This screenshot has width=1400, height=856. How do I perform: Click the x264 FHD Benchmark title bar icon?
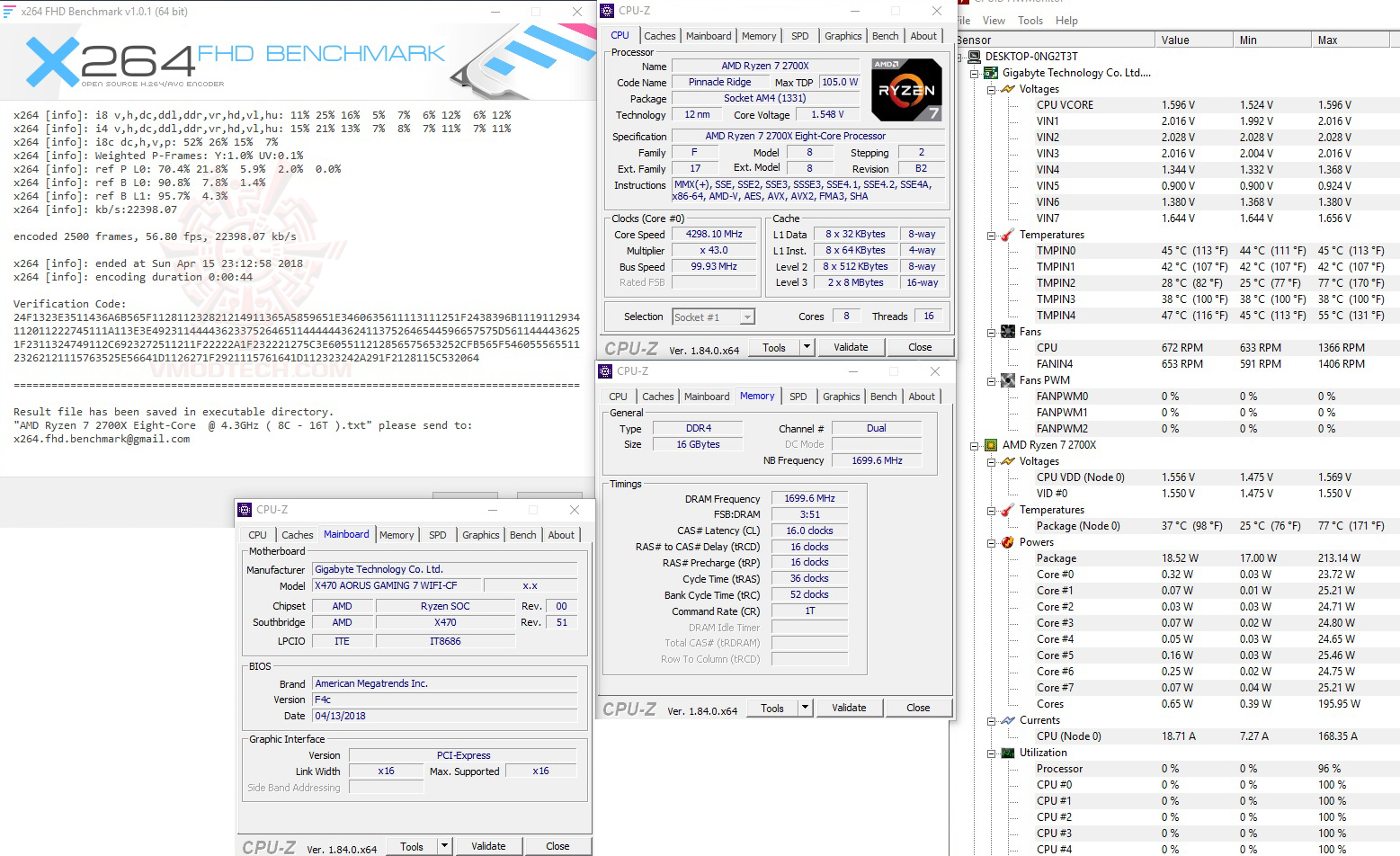click(9, 12)
